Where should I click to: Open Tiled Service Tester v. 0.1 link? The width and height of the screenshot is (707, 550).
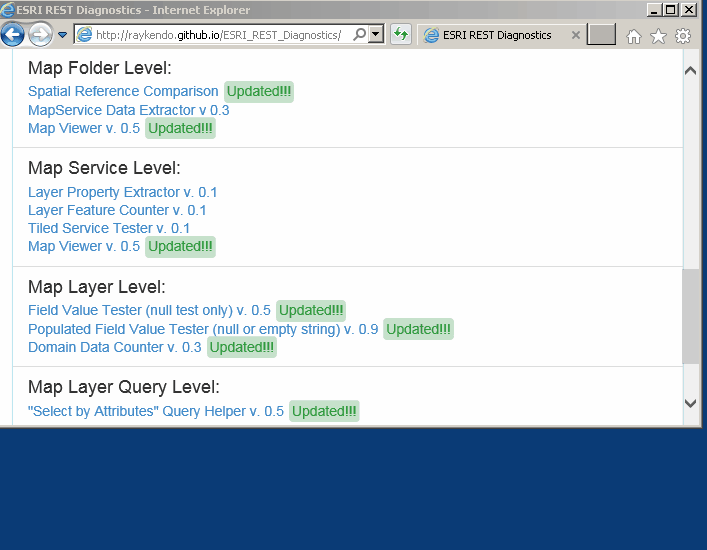(x=109, y=228)
